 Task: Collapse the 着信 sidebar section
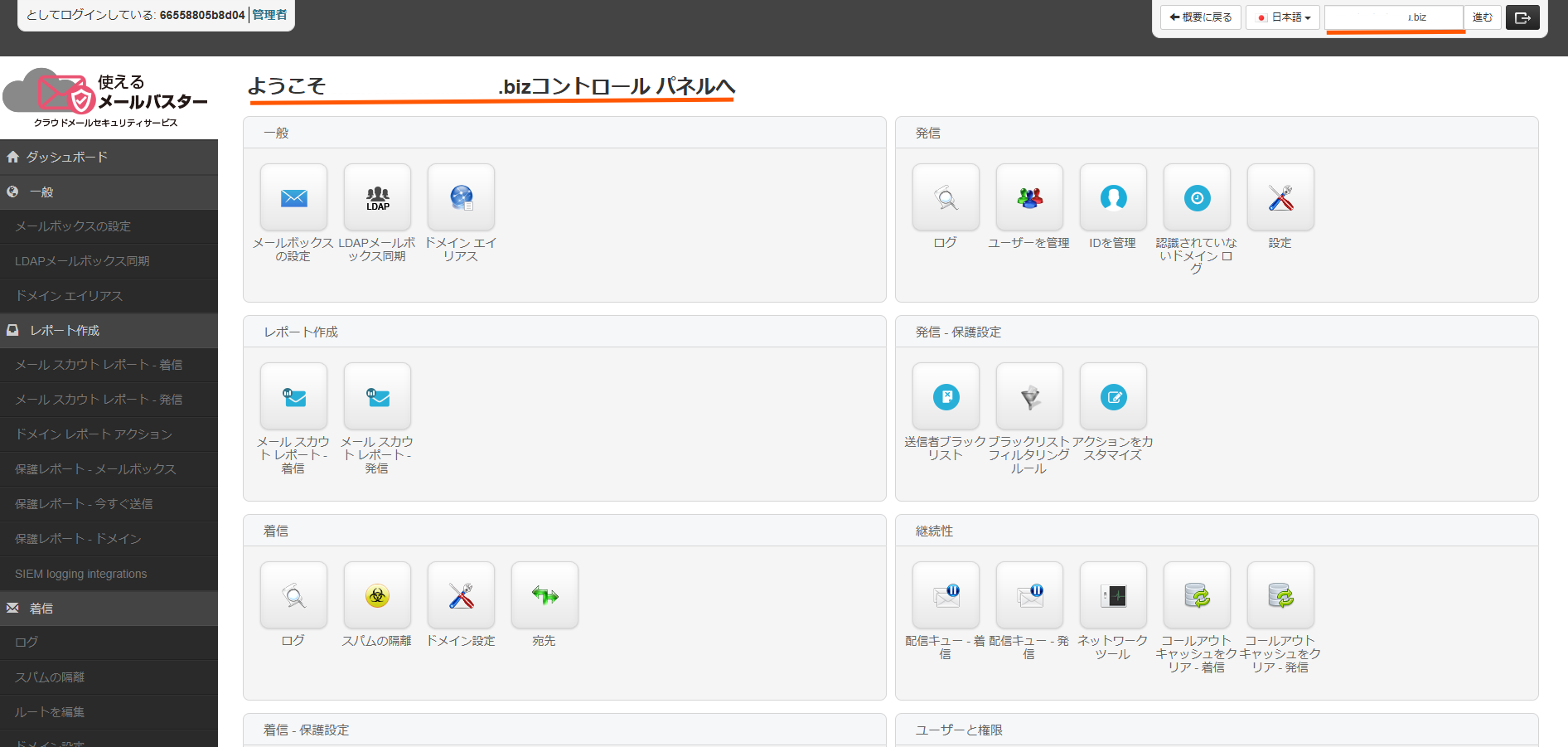pyautogui.click(x=109, y=608)
